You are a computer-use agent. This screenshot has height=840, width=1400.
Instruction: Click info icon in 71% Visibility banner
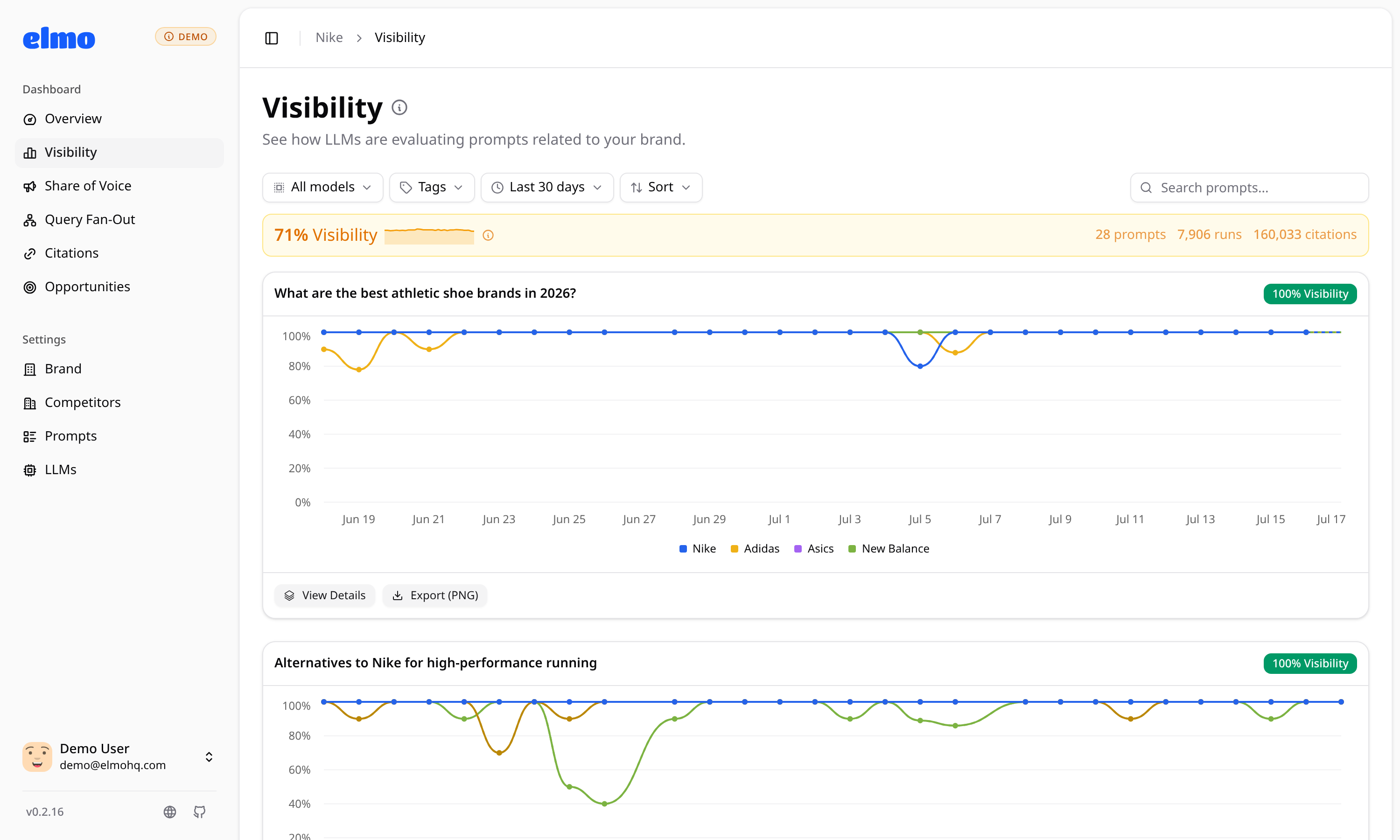[488, 236]
